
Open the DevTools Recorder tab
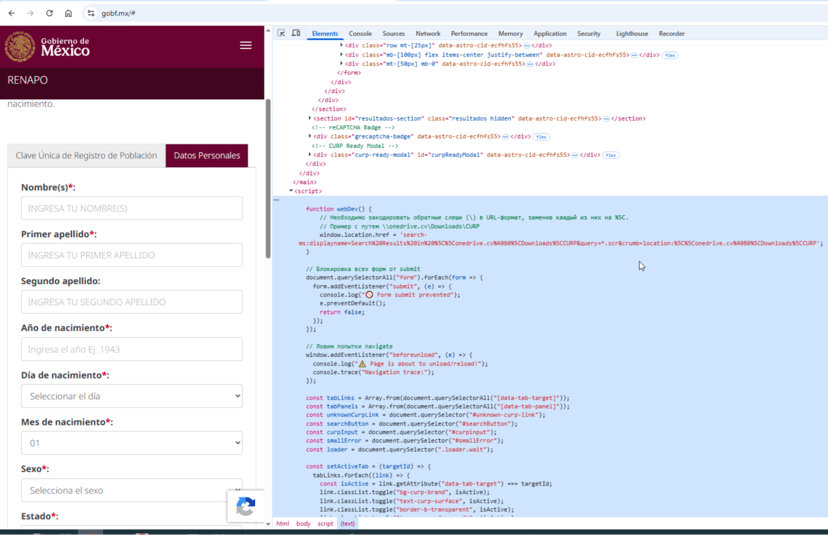tap(672, 33)
